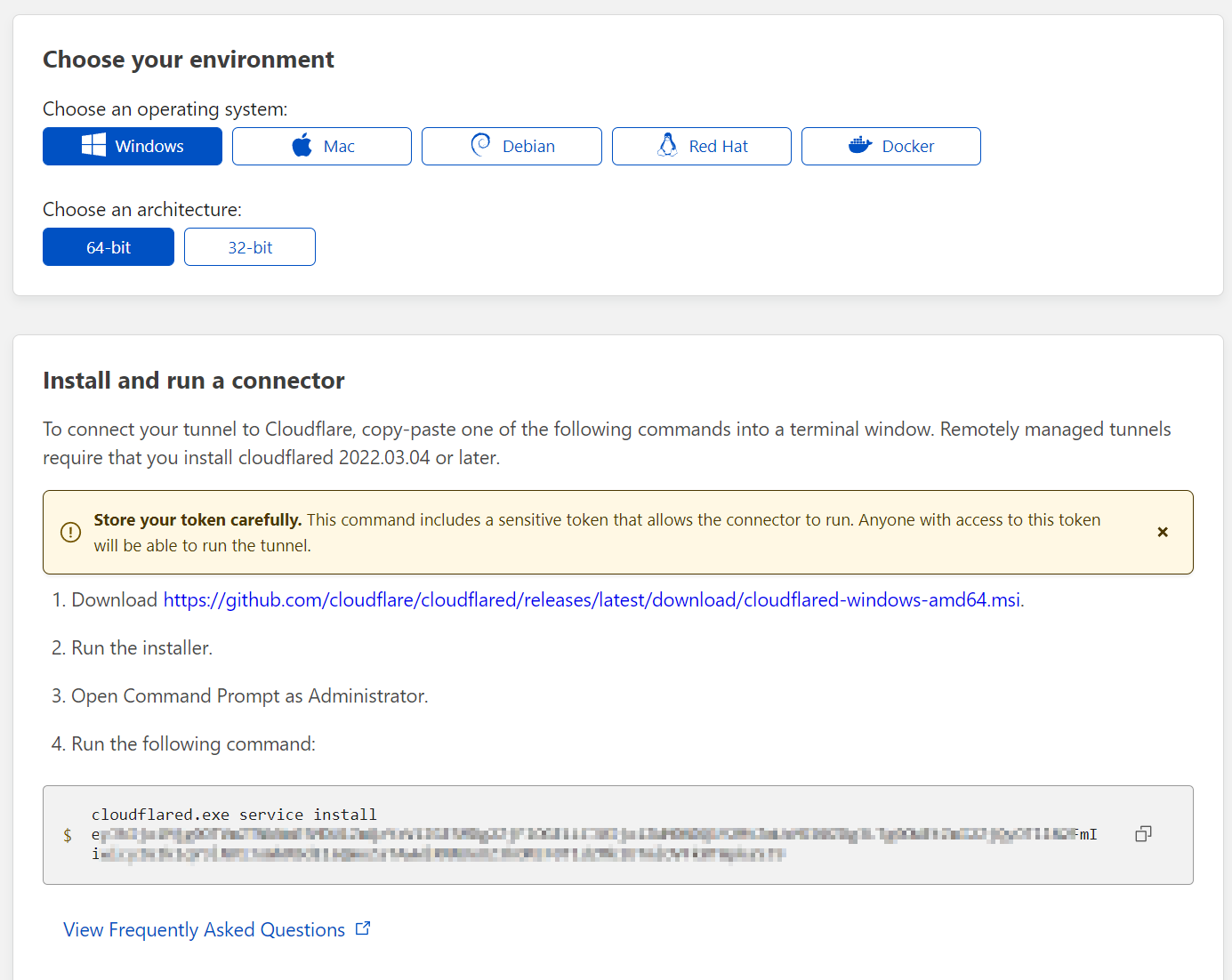Select the Apple logo icon for Mac
This screenshot has height=980, width=1232.
[302, 145]
